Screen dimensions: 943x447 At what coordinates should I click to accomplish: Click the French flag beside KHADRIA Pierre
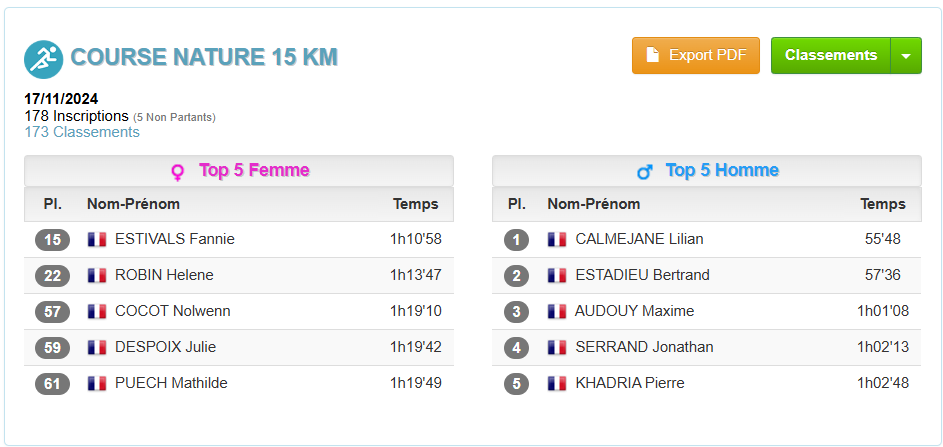[557, 383]
